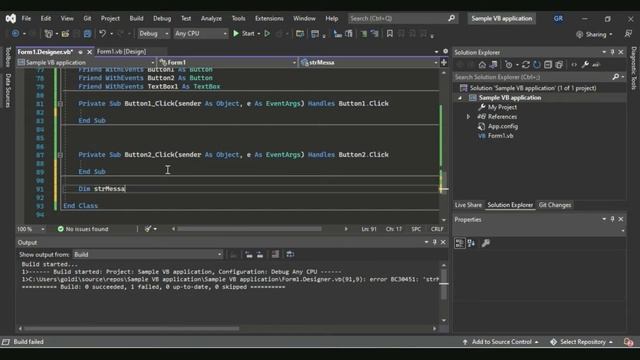Image resolution: width=640 pixels, height=360 pixels.
Task: Click the New Project toolbar icon
Action: click(x=48, y=34)
